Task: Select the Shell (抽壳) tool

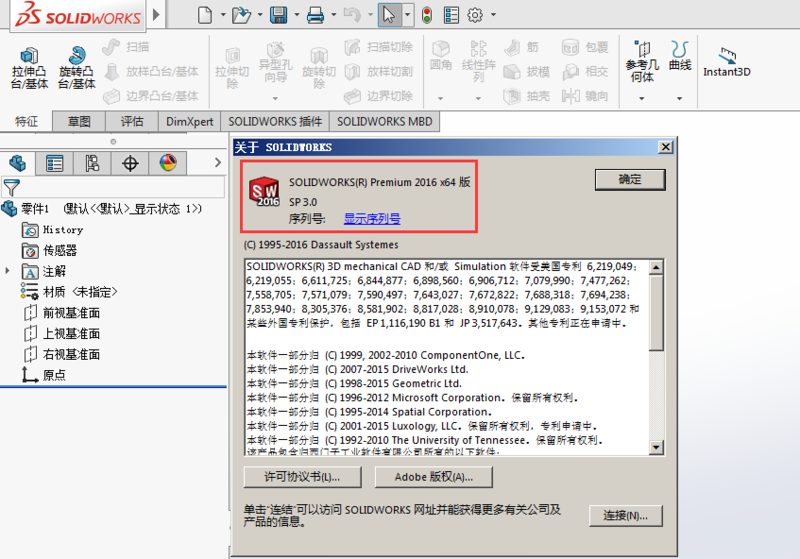Action: [x=527, y=95]
